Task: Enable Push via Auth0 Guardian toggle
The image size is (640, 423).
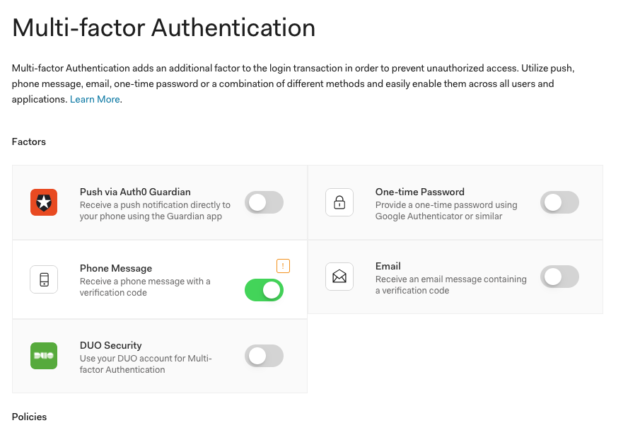Action: pos(264,203)
